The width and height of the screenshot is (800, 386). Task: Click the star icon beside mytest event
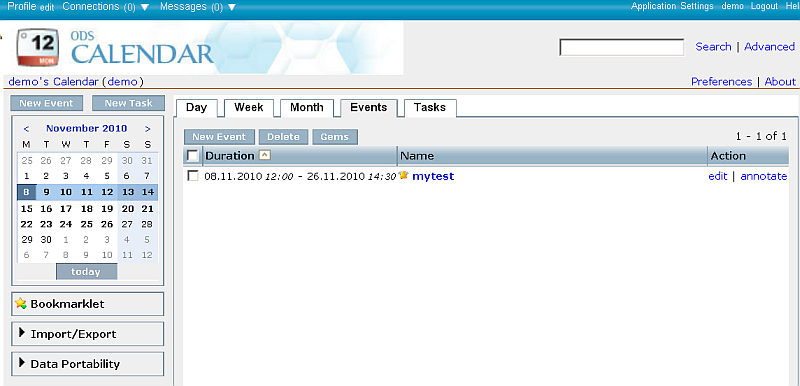coord(404,175)
